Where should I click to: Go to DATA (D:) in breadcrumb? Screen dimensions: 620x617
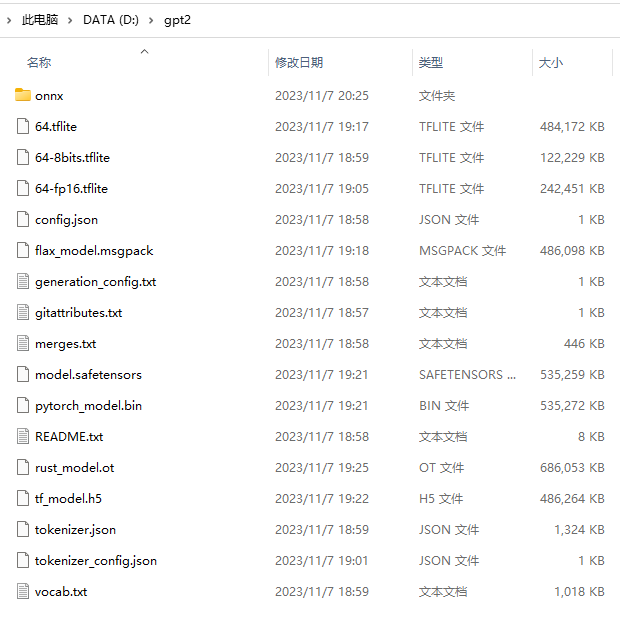coord(111,20)
